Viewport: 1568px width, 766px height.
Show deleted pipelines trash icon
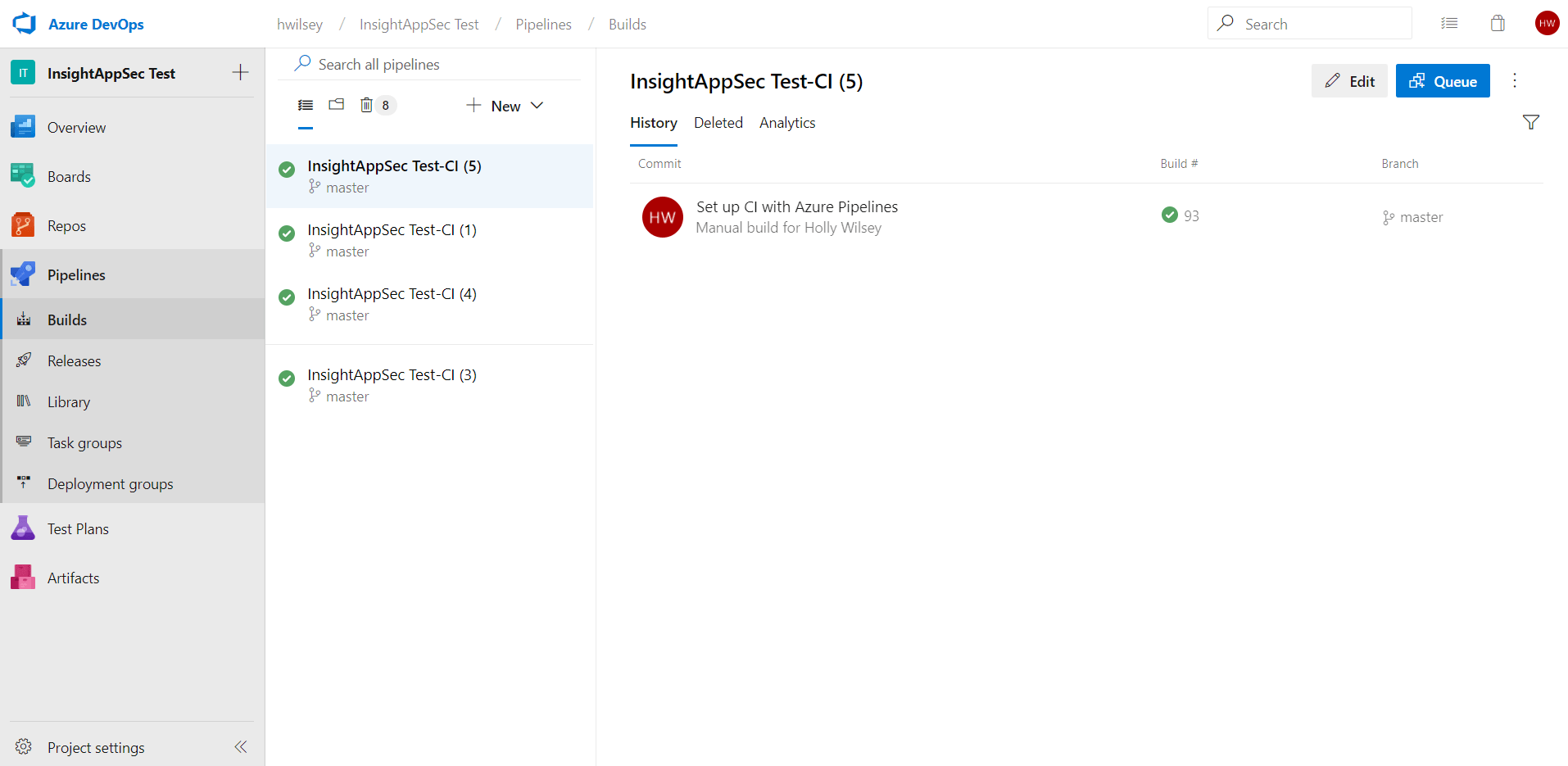click(x=367, y=105)
